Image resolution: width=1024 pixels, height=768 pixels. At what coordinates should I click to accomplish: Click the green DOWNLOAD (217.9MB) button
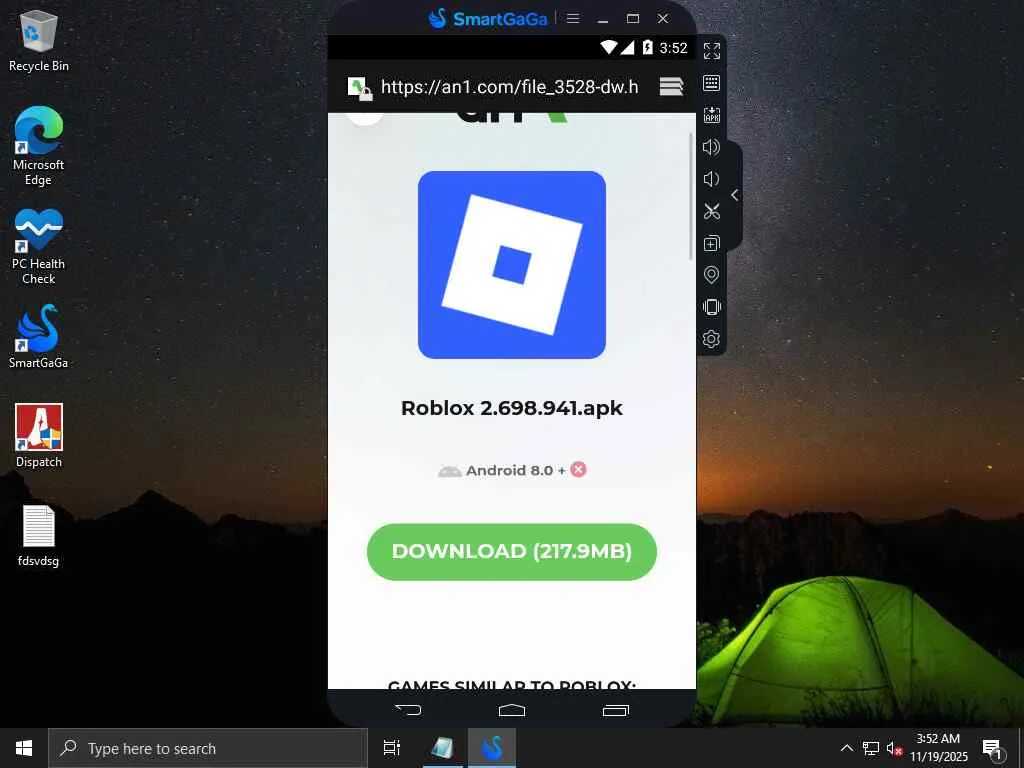[512, 552]
